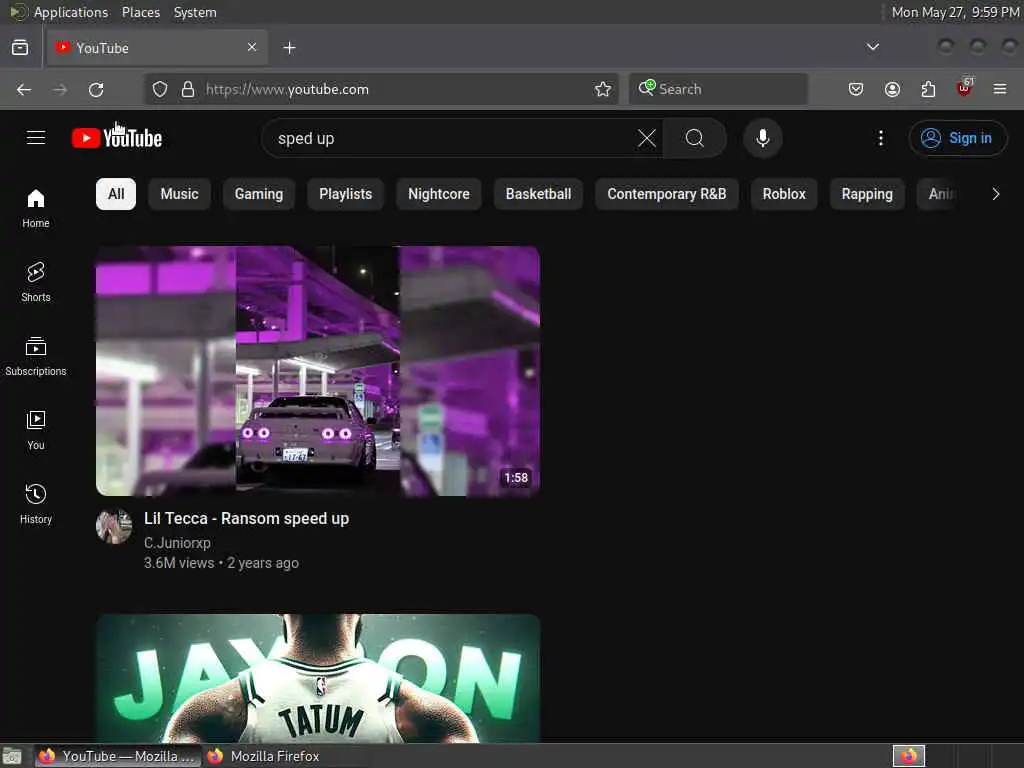The image size is (1024, 768).
Task: Open the tracking protection shield icon
Action: 160,89
